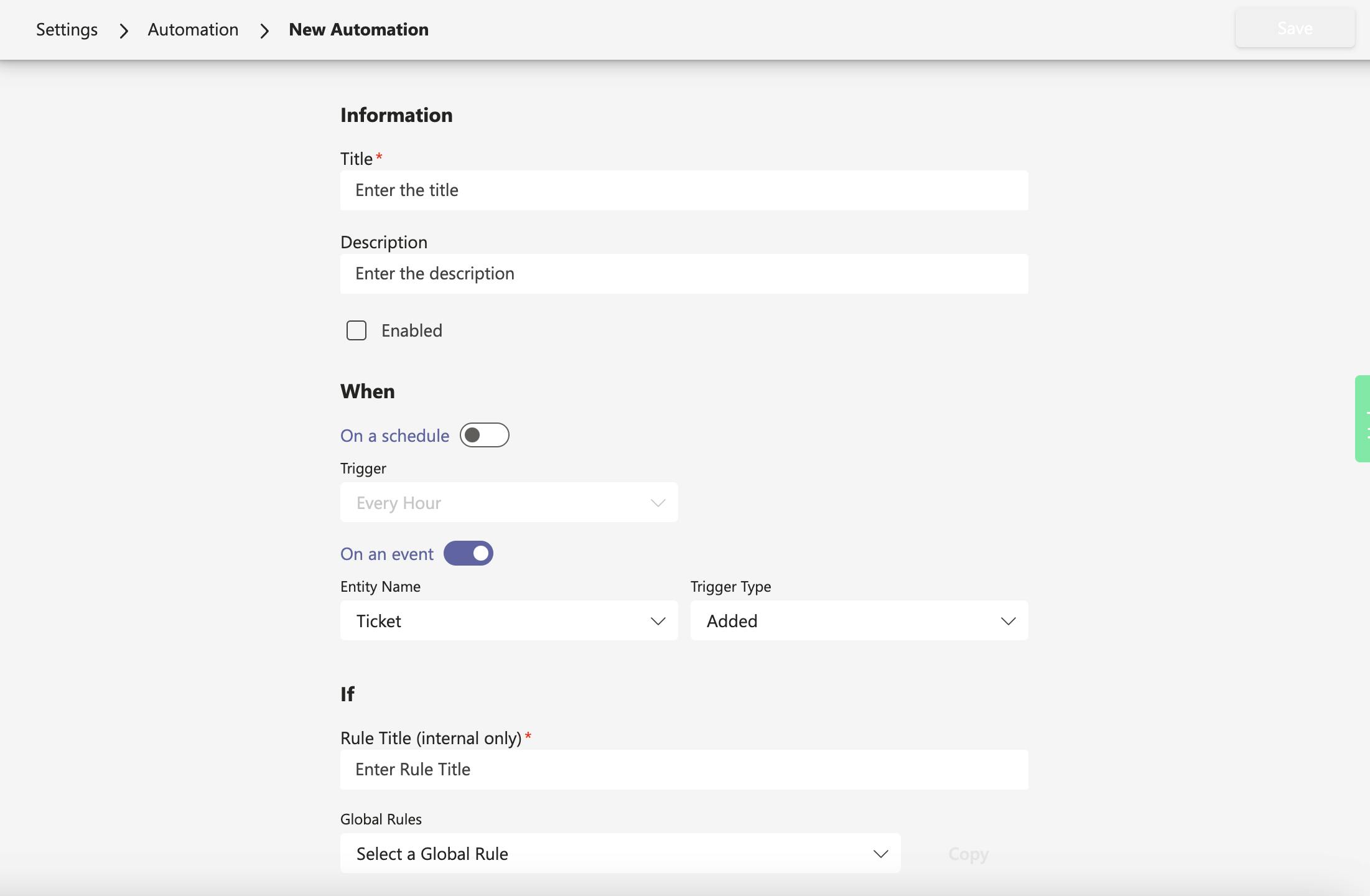The image size is (1370, 896).
Task: Turn off the On an event toggle
Action: [x=468, y=553]
